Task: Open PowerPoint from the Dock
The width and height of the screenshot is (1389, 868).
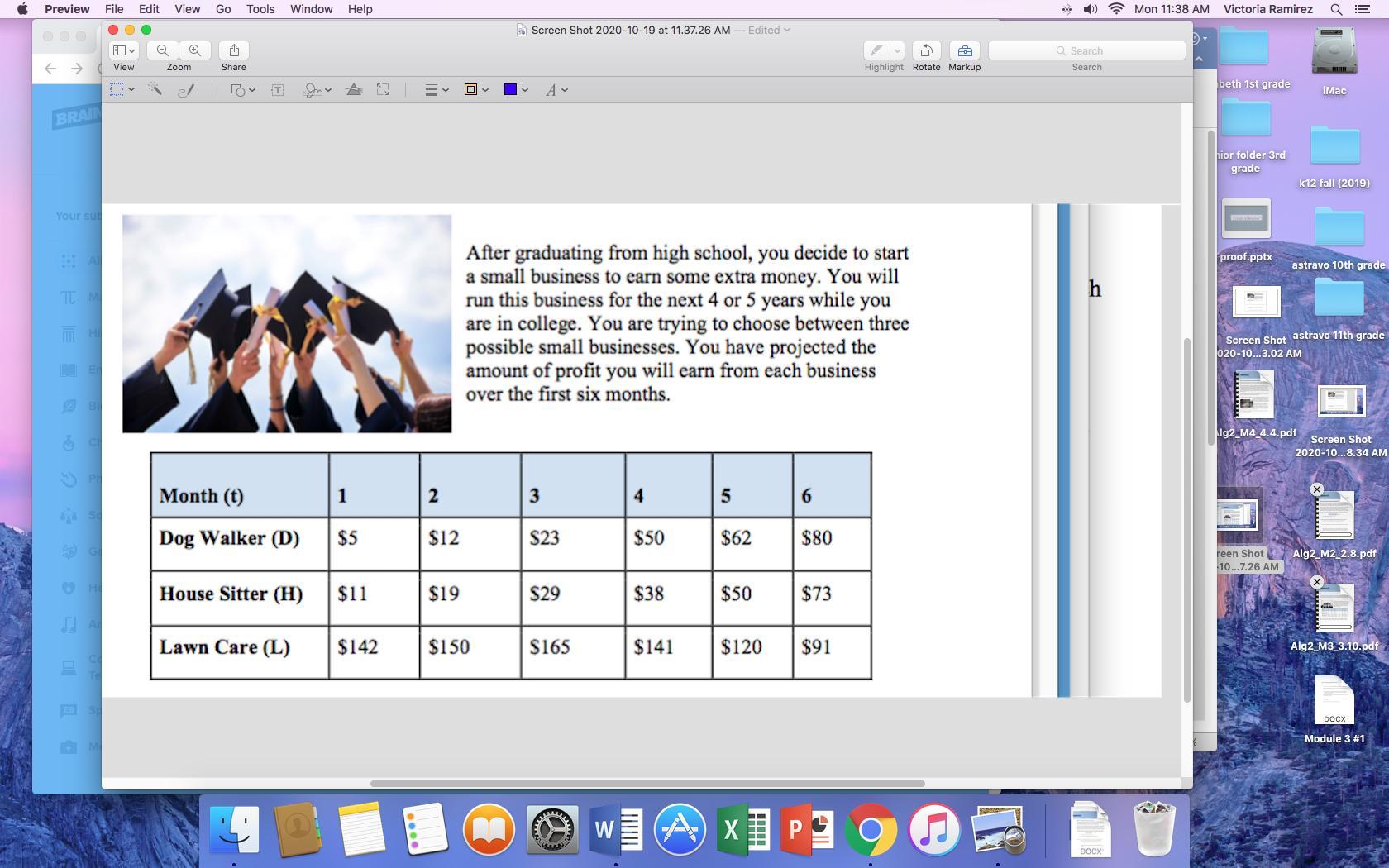Action: point(807,829)
